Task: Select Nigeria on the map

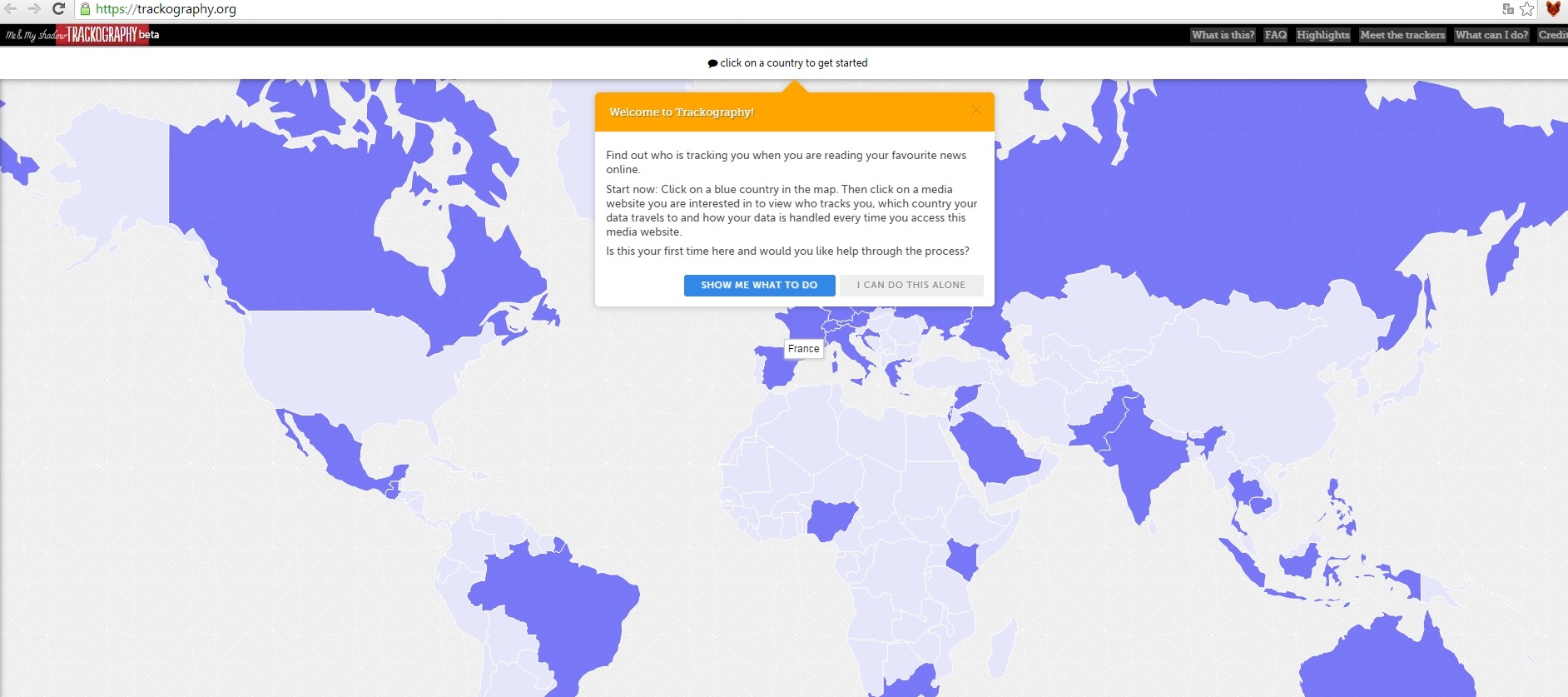Action: (x=832, y=519)
